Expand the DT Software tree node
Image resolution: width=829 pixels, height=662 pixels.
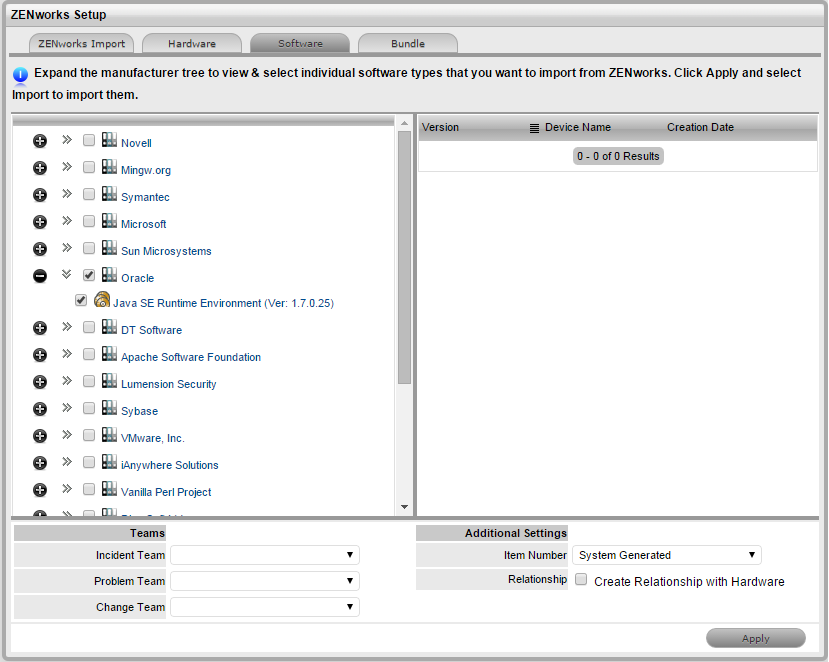click(40, 328)
